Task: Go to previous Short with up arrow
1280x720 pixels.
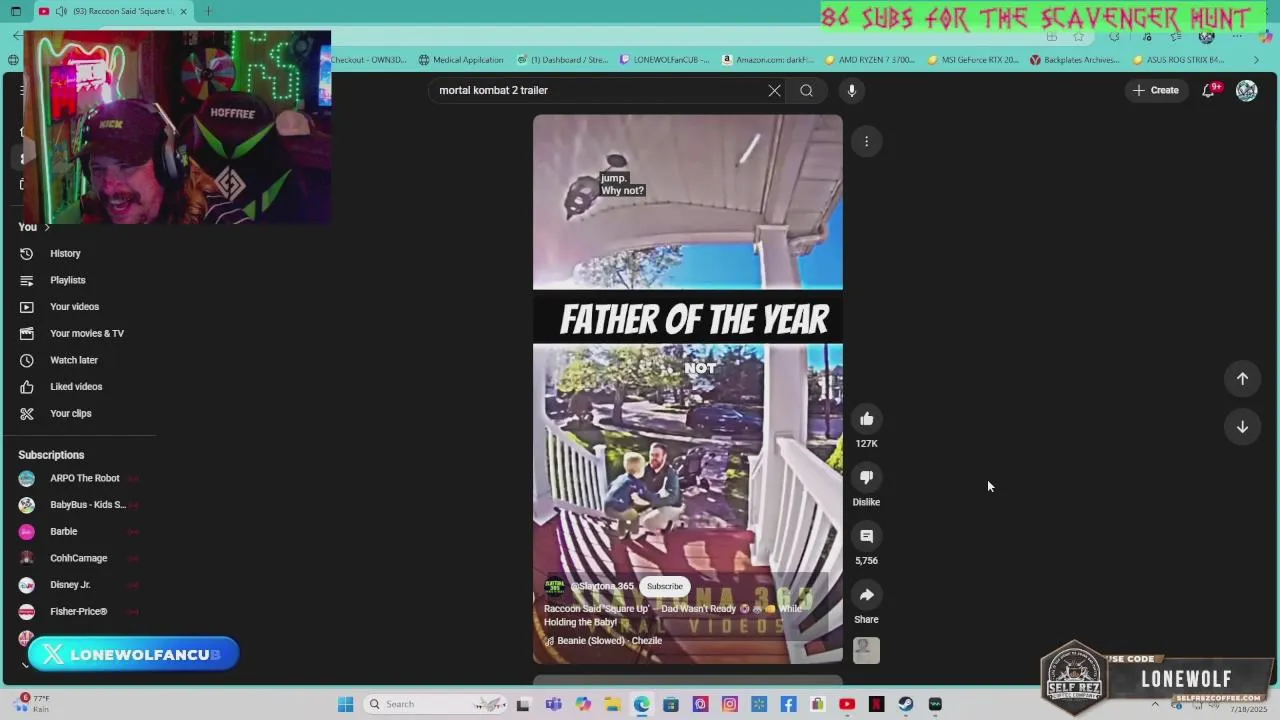Action: click(1242, 378)
